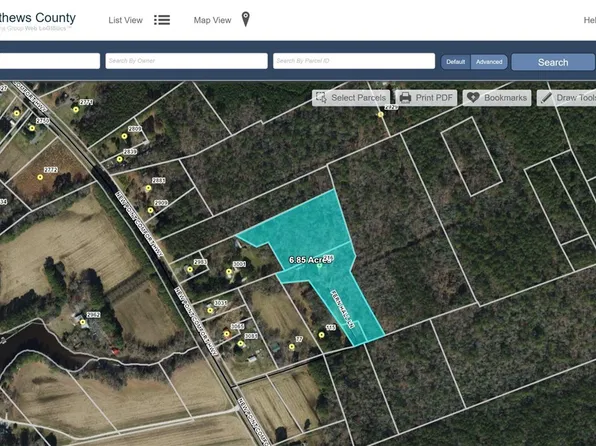The height and width of the screenshot is (446, 596).
Task: Click the Print PDF button
Action: click(x=426, y=98)
